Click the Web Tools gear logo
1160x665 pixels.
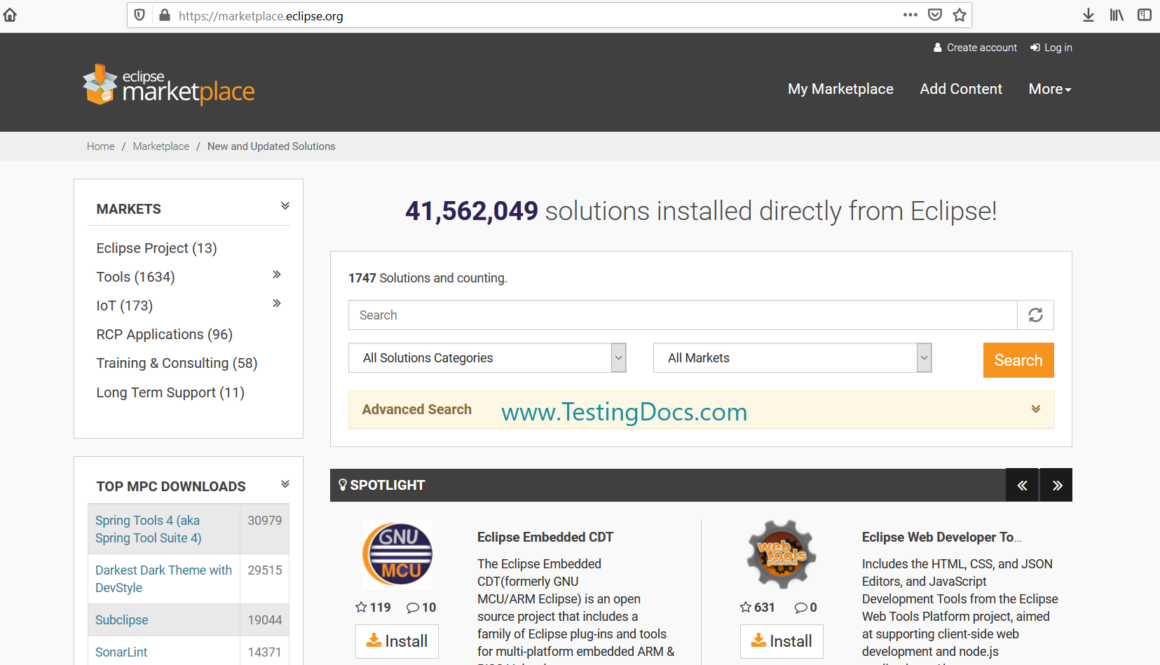coord(781,554)
